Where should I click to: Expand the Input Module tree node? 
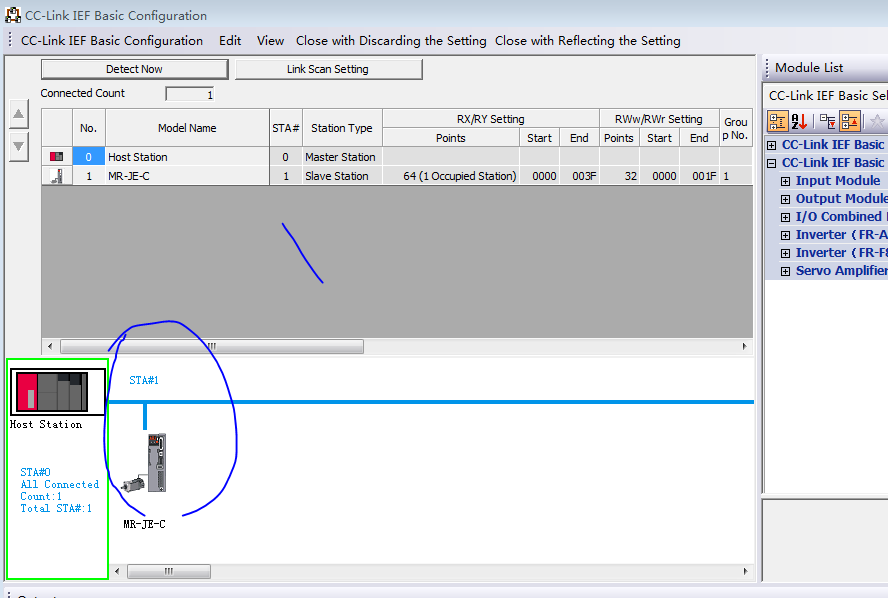[x=785, y=181]
